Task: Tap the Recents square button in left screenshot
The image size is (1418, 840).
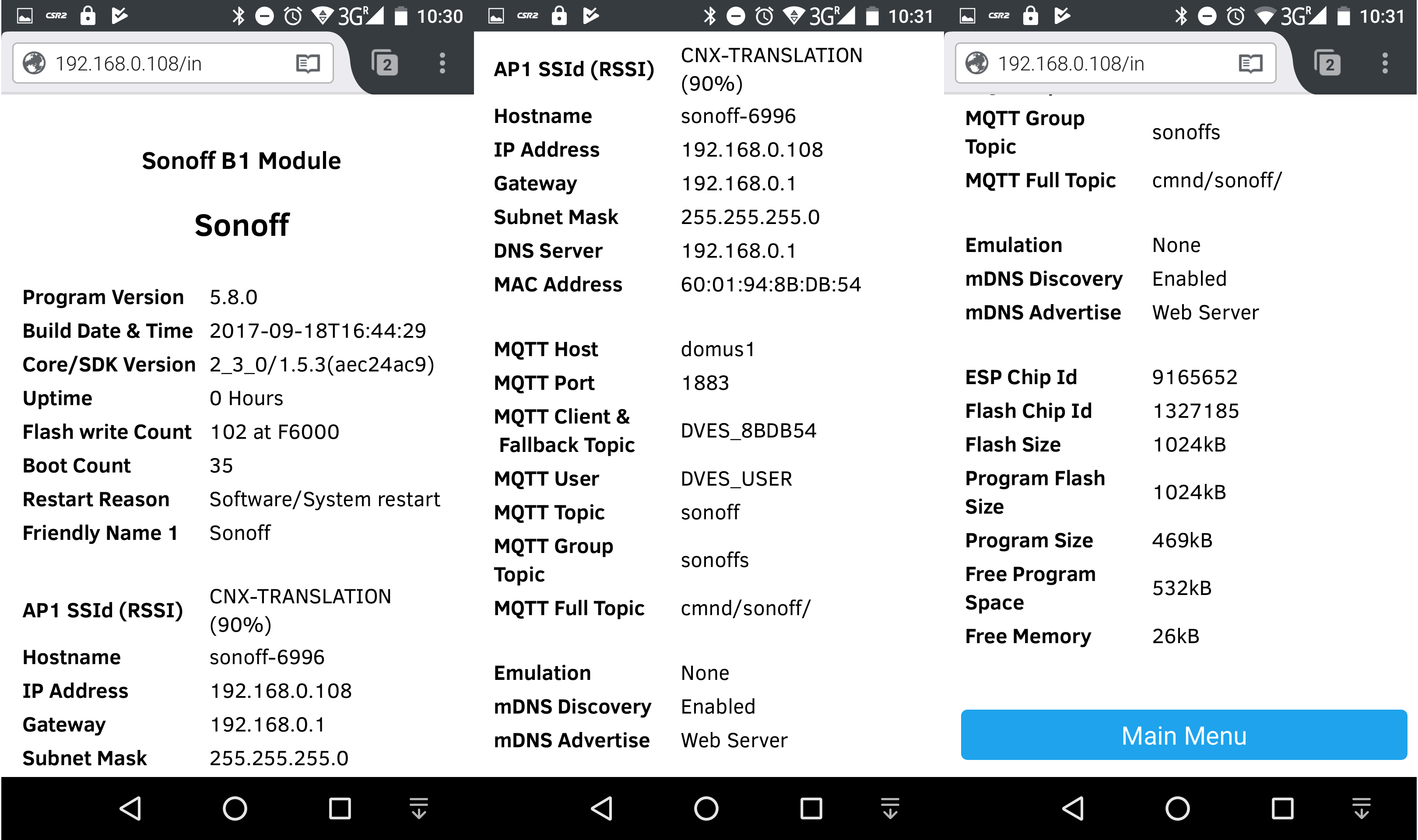Action: coord(340,808)
